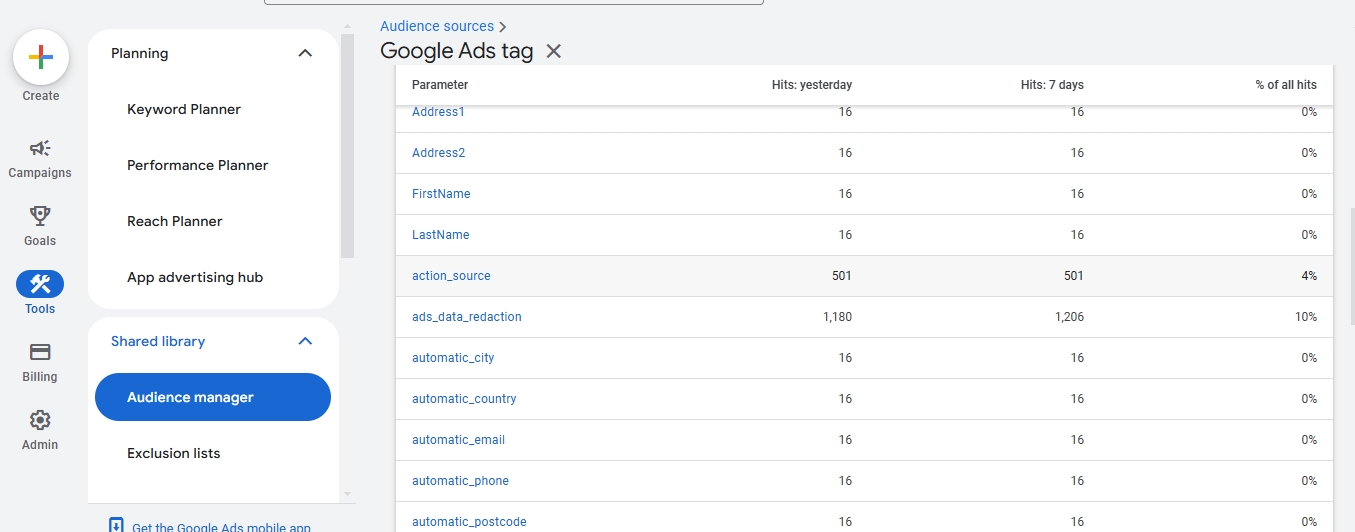Click the mobile app download icon
1355x532 pixels.
pos(116,526)
